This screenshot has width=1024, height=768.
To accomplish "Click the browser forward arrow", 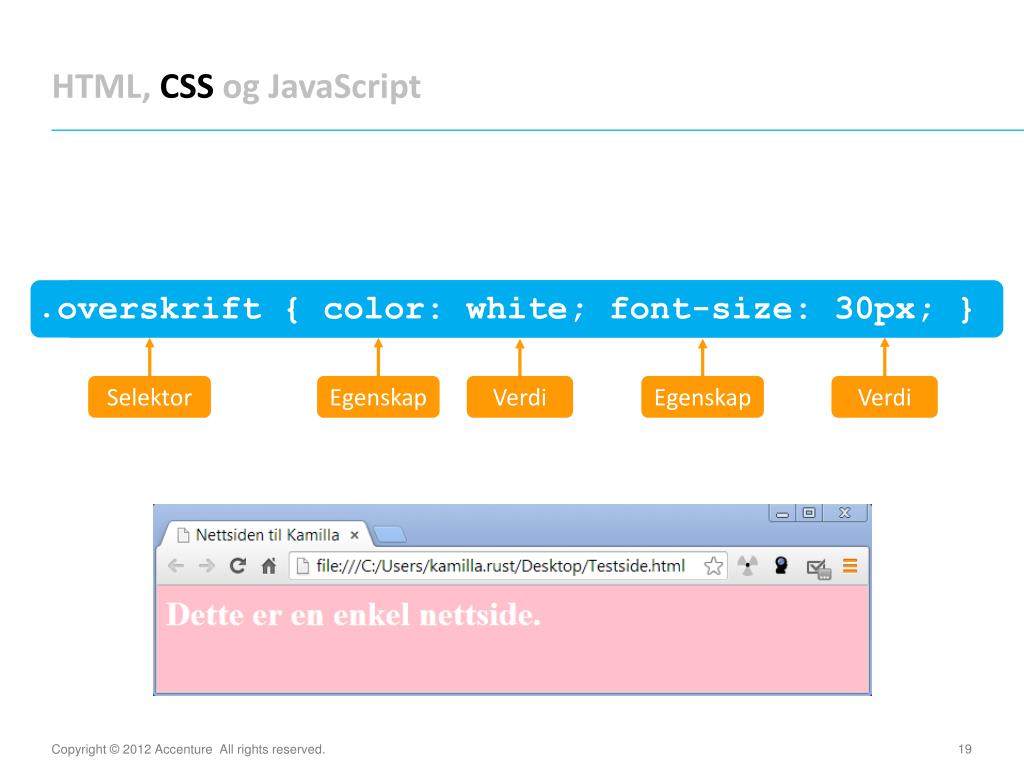I will (206, 566).
